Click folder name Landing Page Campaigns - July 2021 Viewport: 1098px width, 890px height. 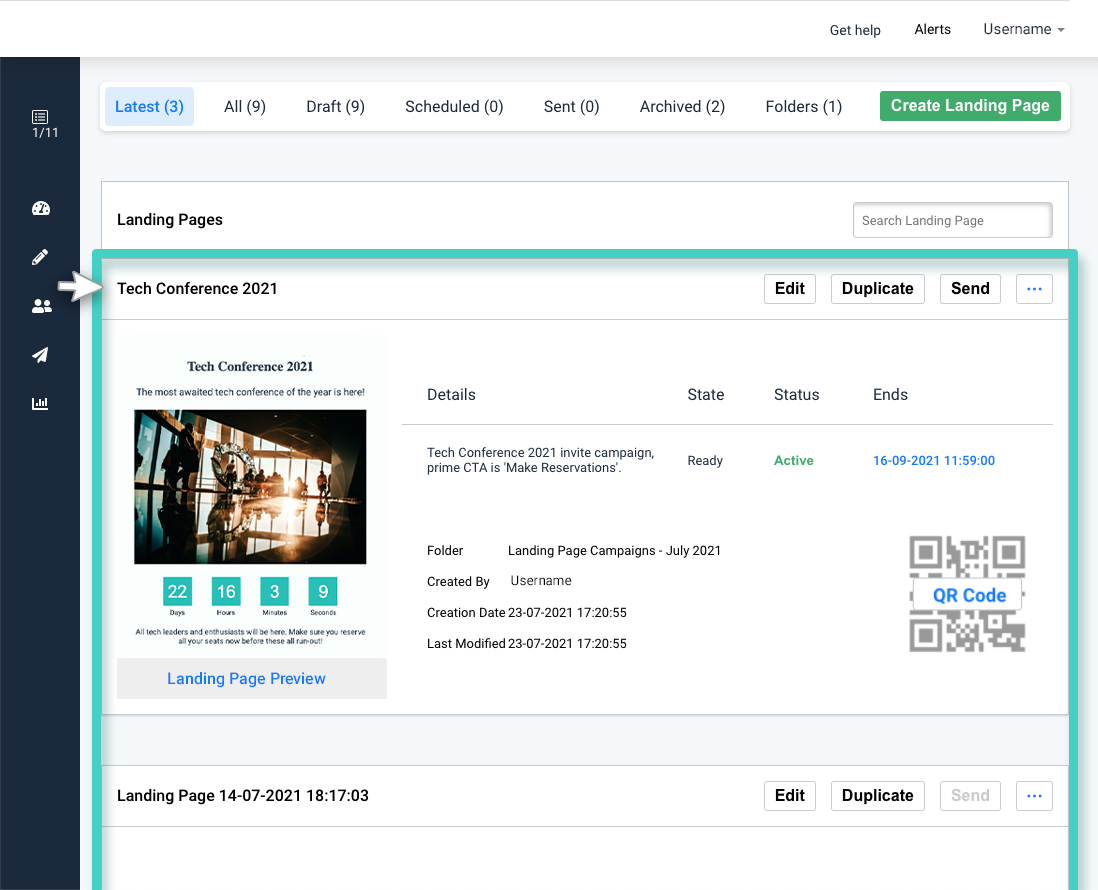614,551
